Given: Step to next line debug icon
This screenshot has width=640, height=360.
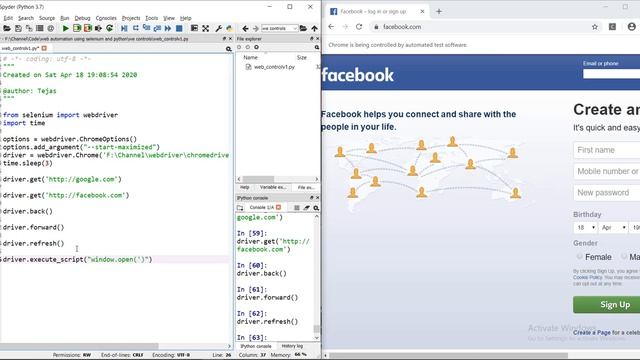Looking at the screenshot, I should pos(136,29).
